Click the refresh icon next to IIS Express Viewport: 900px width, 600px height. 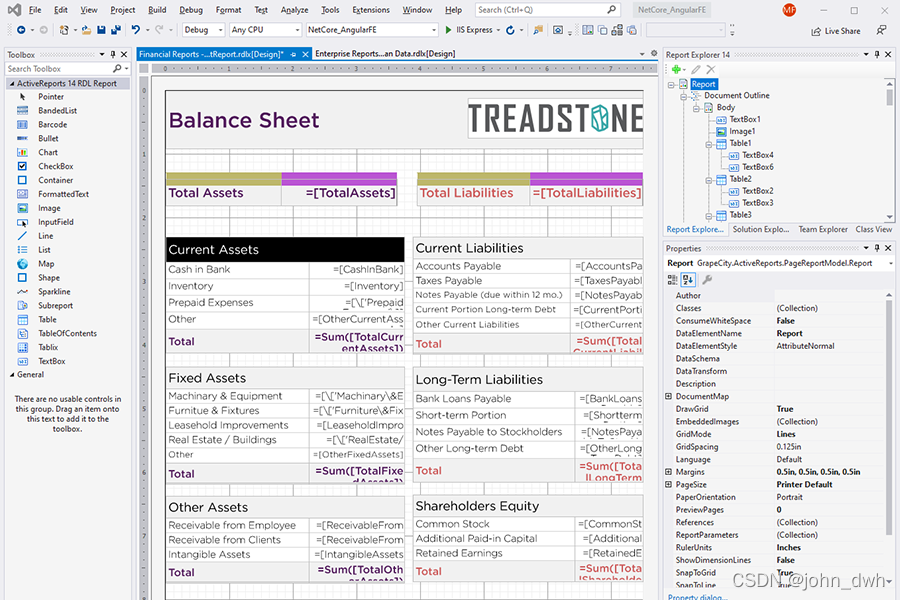pos(510,30)
